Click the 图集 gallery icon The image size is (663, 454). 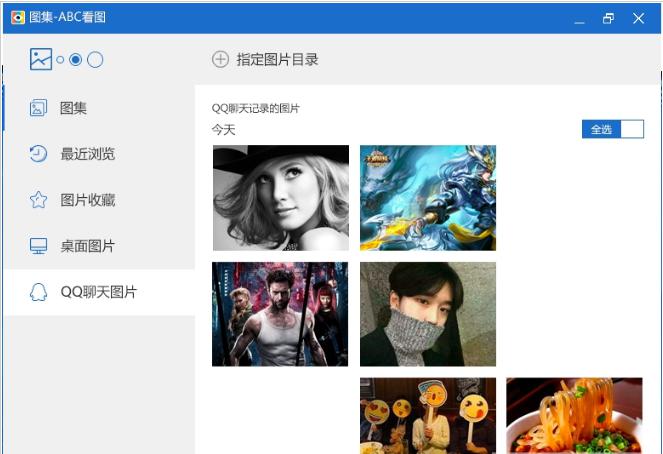click(x=38, y=108)
